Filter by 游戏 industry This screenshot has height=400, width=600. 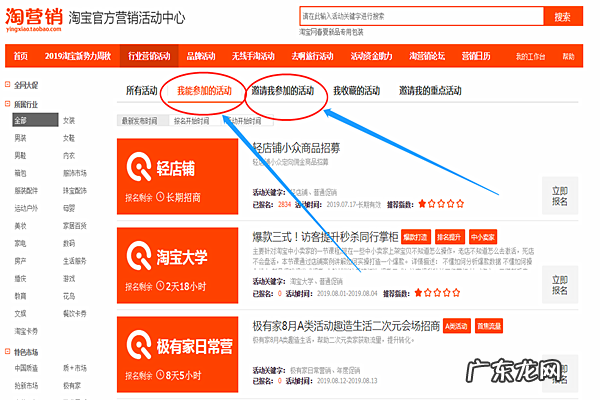point(69,279)
